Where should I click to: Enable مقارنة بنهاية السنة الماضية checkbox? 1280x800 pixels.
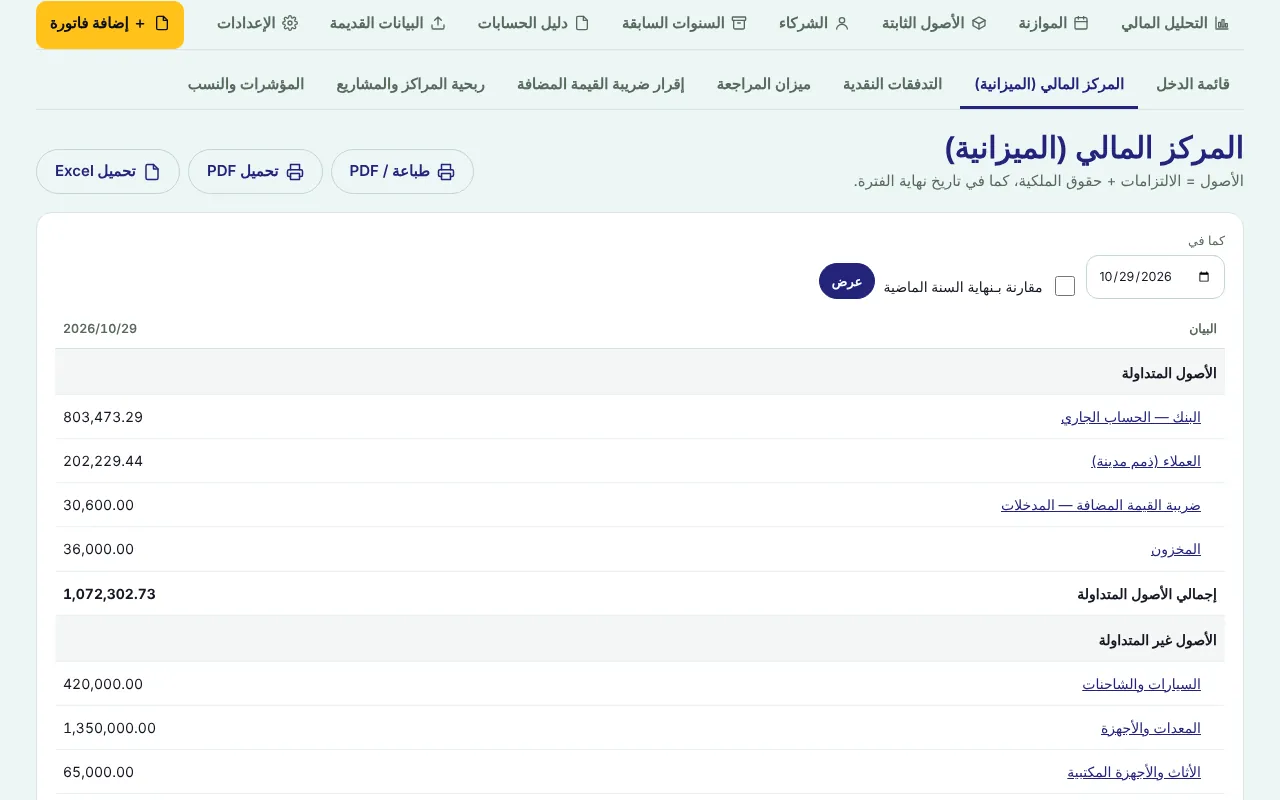[1065, 286]
